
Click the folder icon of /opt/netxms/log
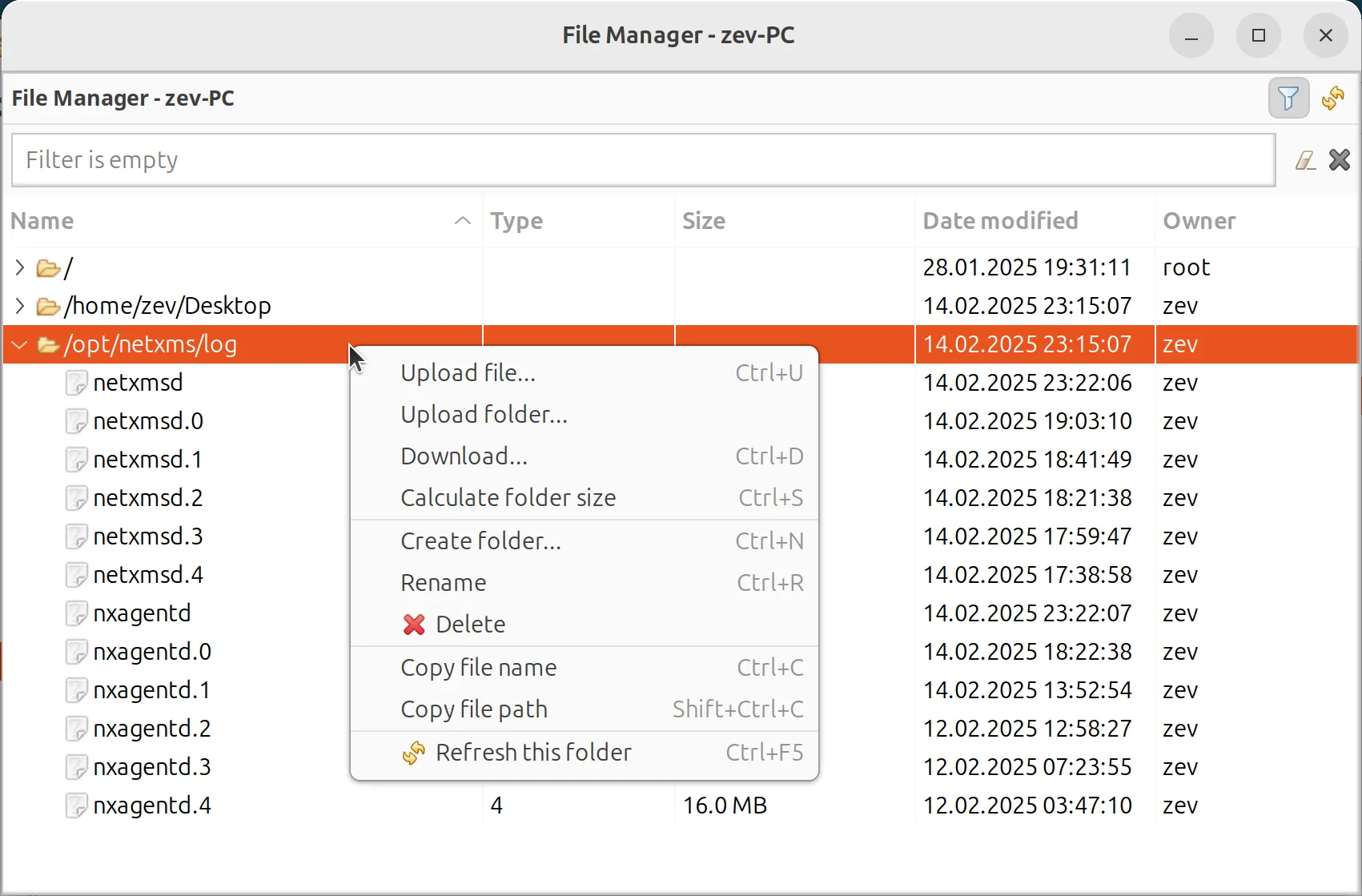(47, 344)
